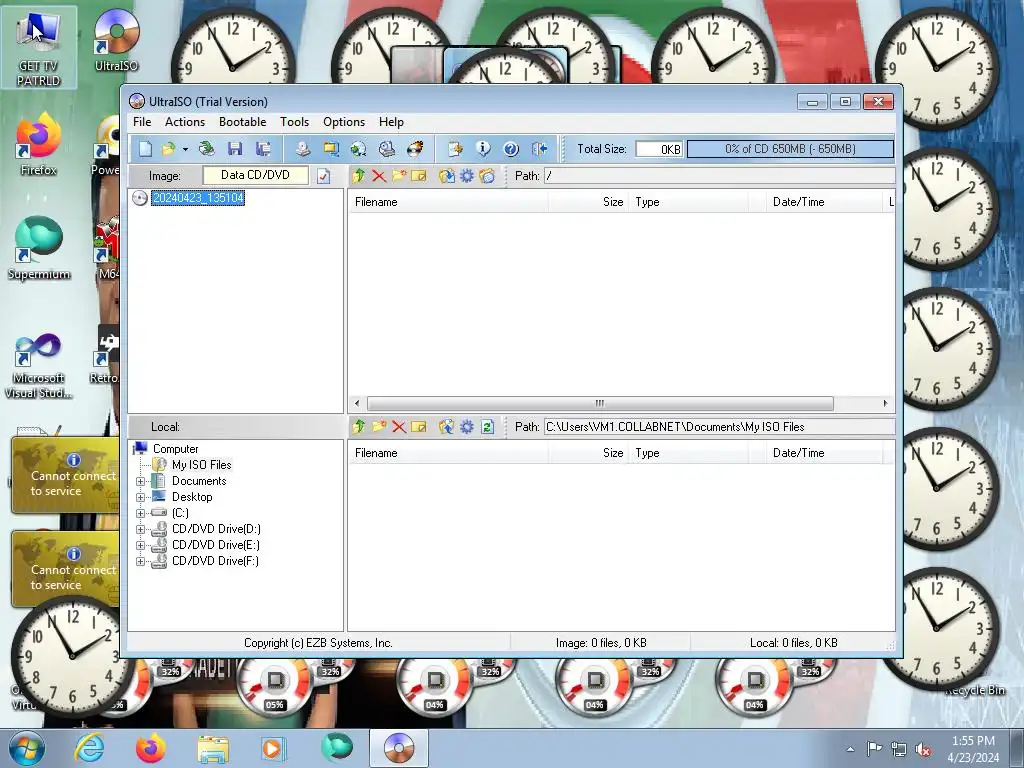Expand the CD/DVD Drive(E:) node

pos(140,545)
